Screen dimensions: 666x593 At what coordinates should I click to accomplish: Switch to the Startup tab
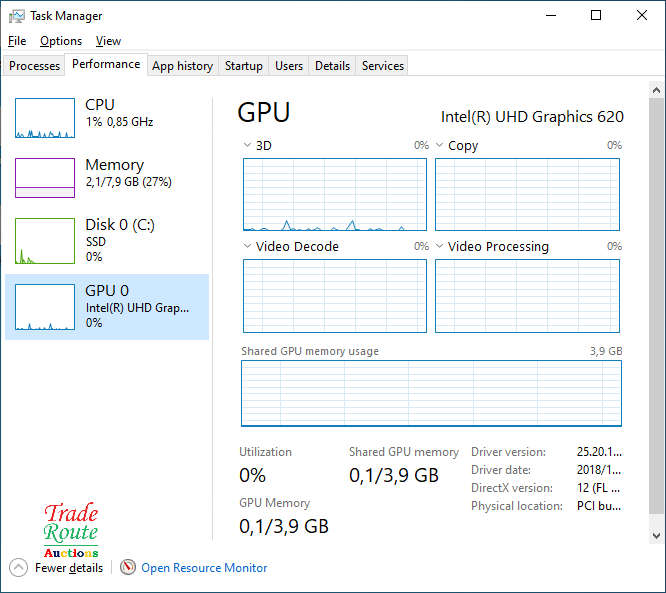[243, 66]
